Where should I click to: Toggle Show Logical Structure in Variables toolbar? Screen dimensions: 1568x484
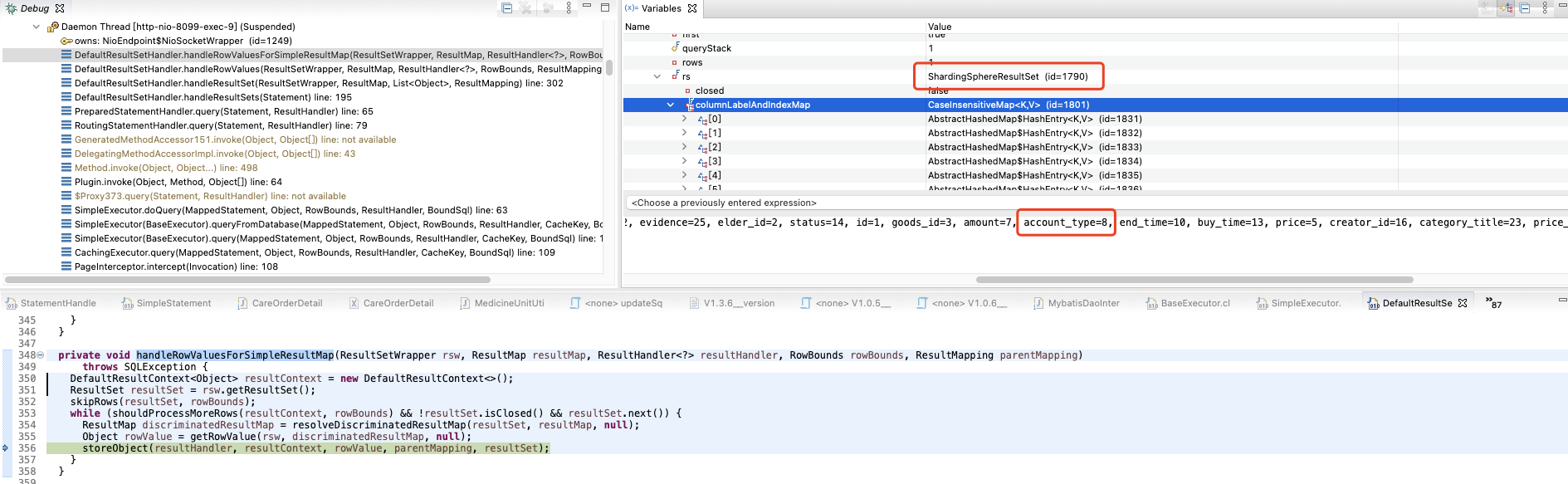(1507, 8)
